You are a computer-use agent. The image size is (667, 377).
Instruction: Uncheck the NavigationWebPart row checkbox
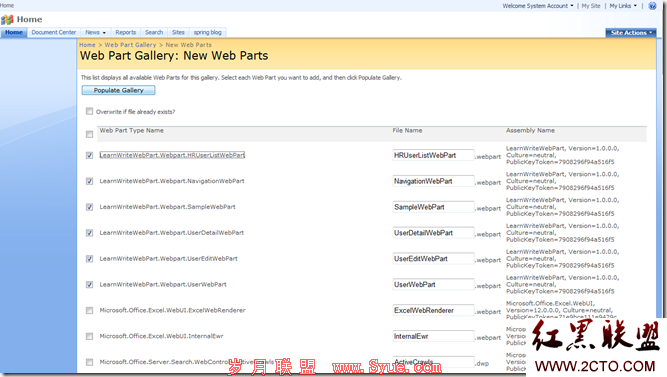(89, 181)
